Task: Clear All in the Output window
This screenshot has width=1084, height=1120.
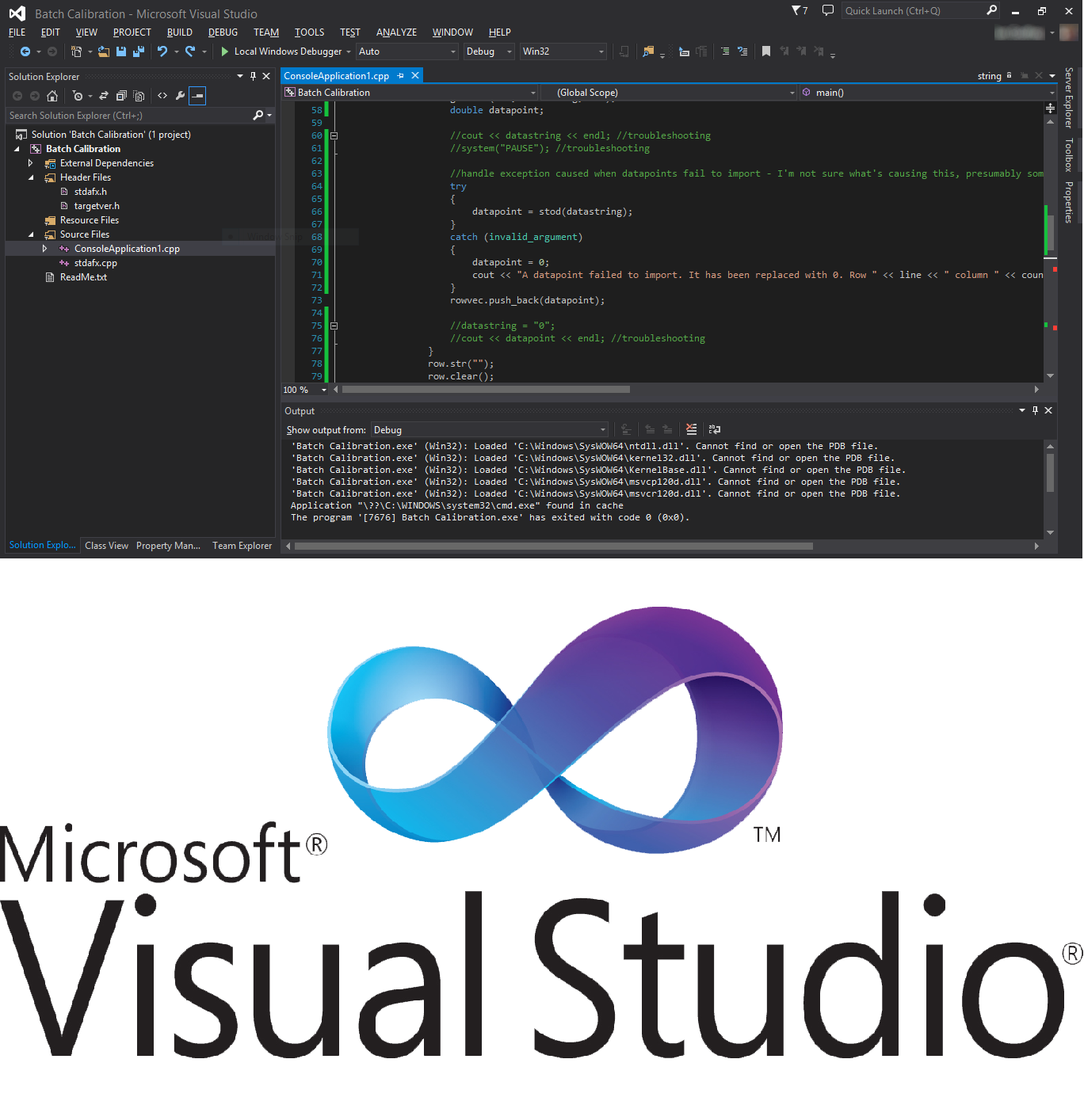Action: click(x=691, y=429)
